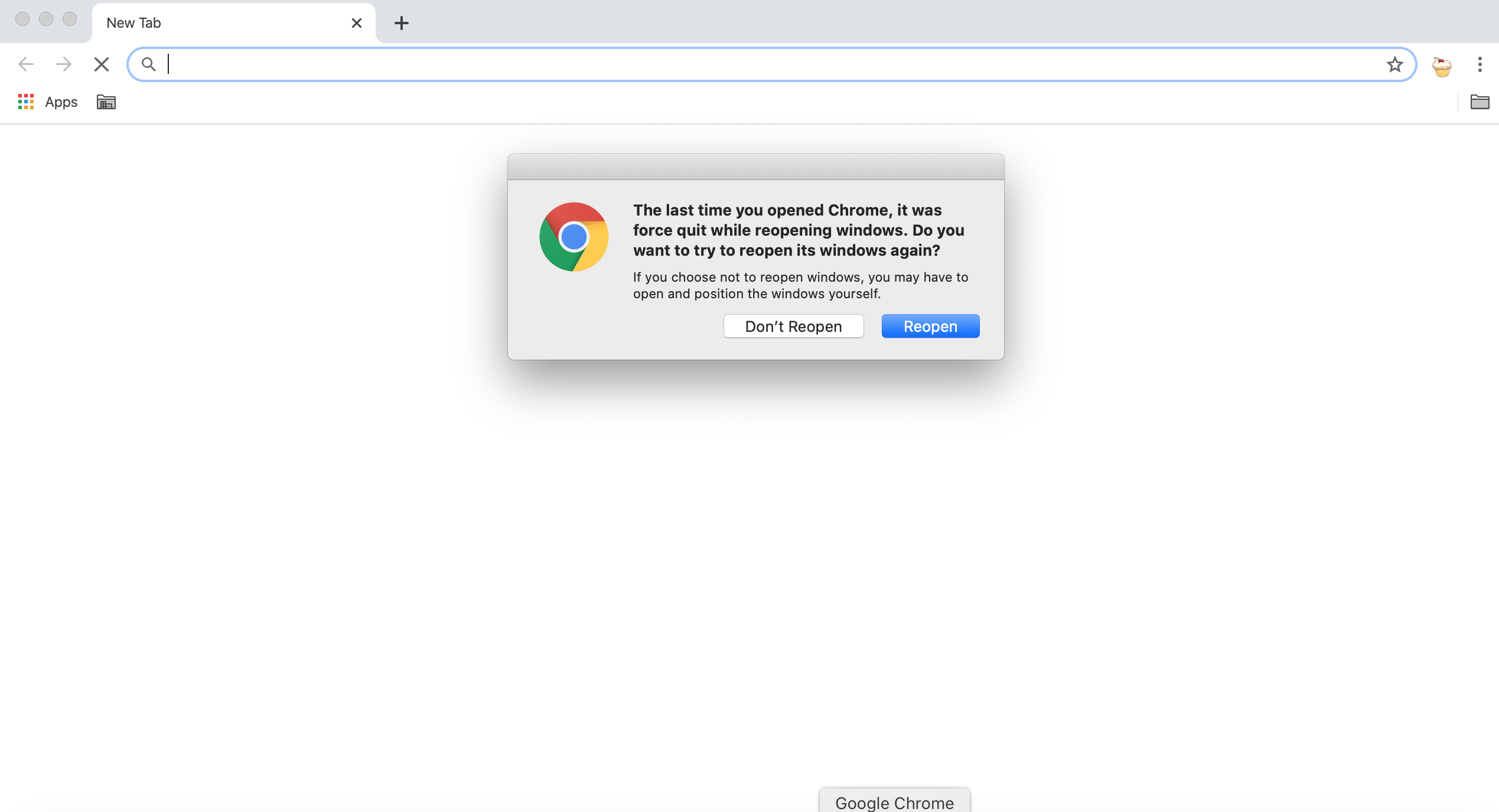
Task: Open a new tab with the plus button
Action: point(402,23)
